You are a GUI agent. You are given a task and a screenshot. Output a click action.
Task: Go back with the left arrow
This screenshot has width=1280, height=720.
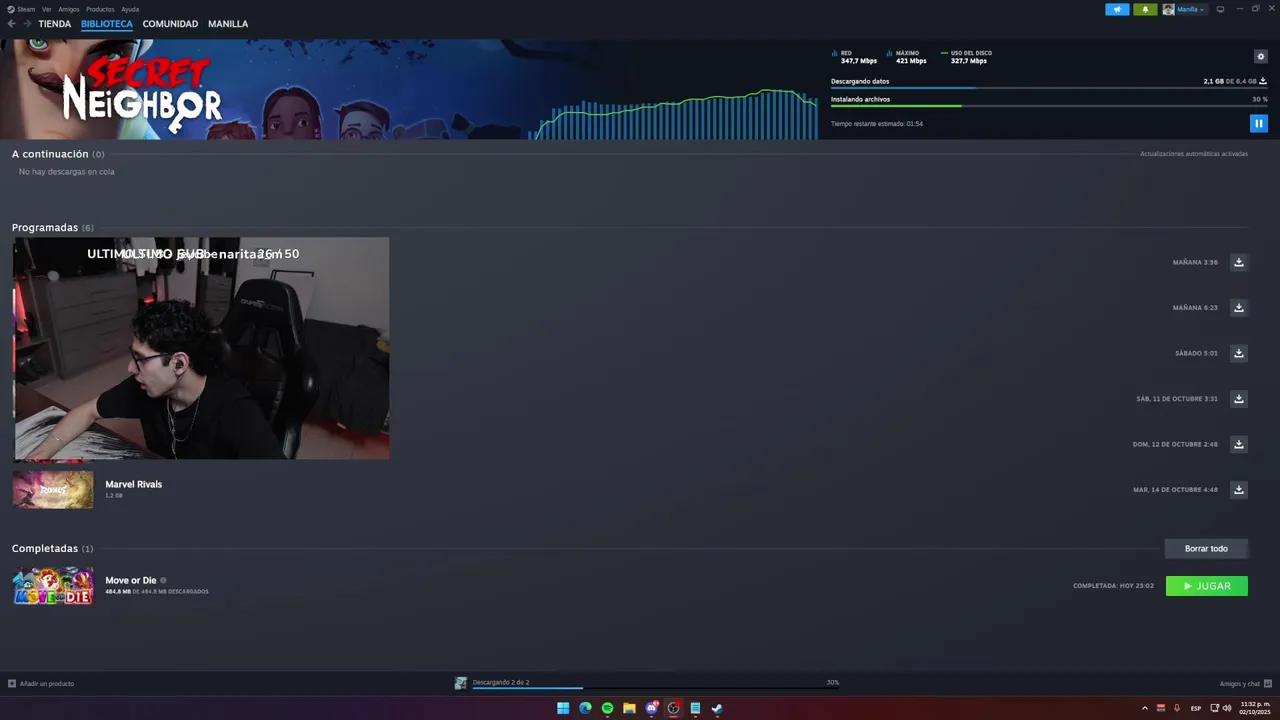click(12, 24)
